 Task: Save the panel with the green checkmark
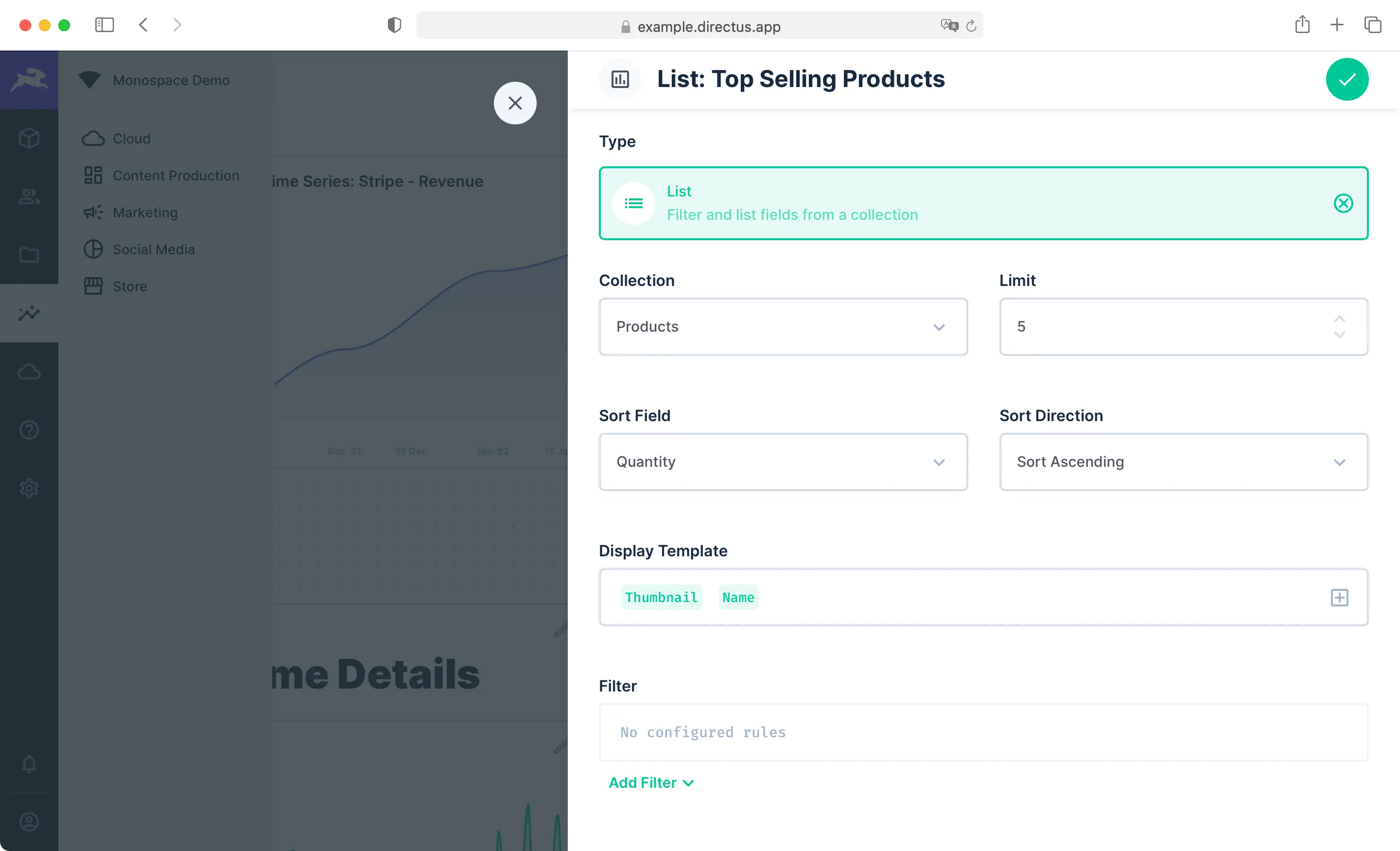1347,79
